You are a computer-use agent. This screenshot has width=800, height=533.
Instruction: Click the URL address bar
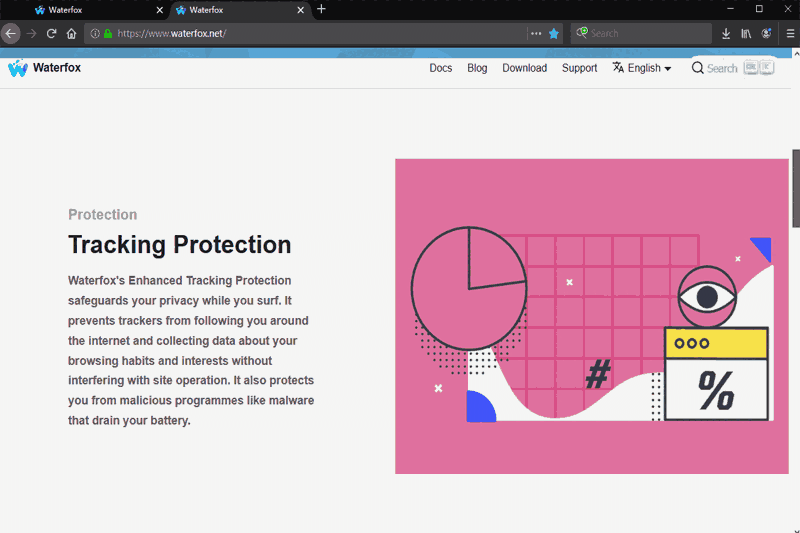tap(320, 33)
